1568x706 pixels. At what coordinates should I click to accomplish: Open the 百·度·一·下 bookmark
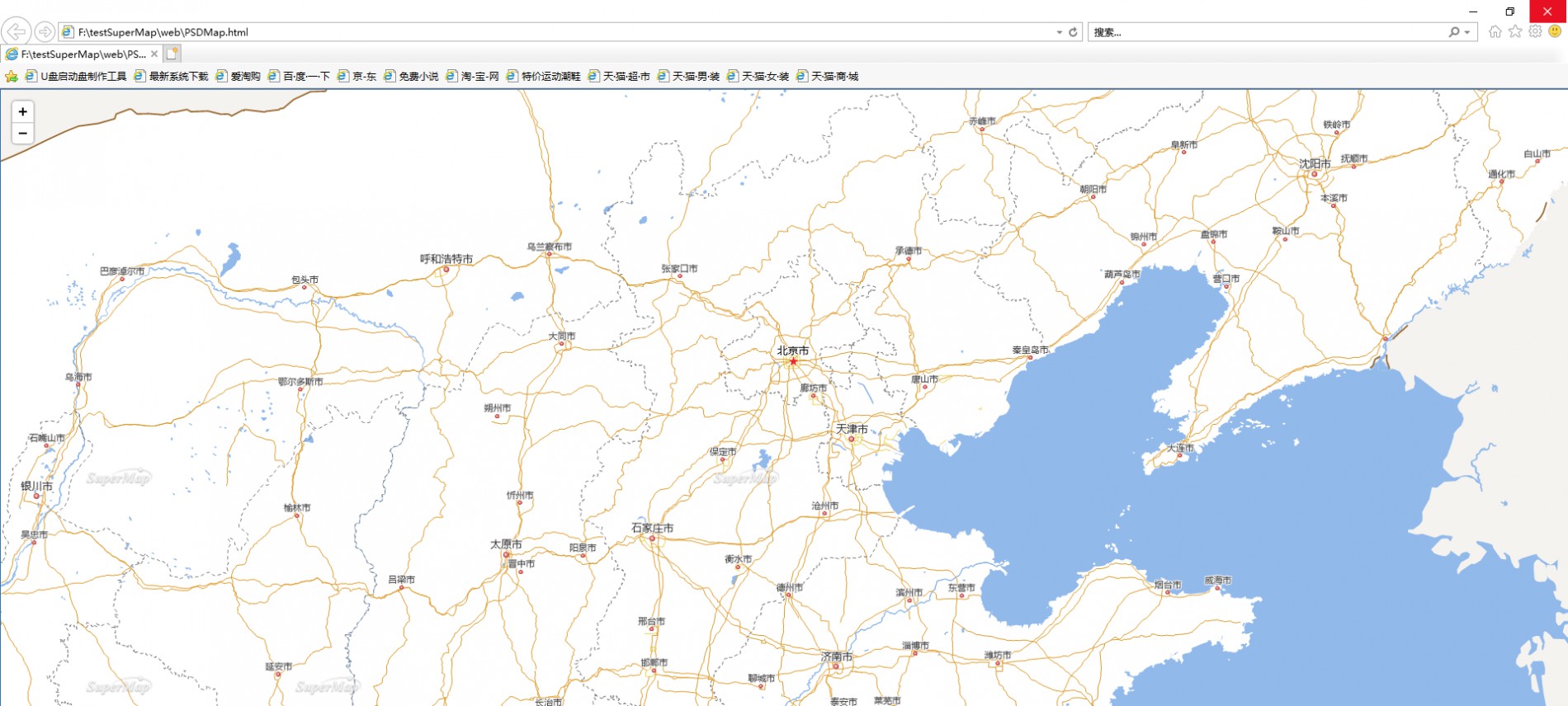[299, 76]
